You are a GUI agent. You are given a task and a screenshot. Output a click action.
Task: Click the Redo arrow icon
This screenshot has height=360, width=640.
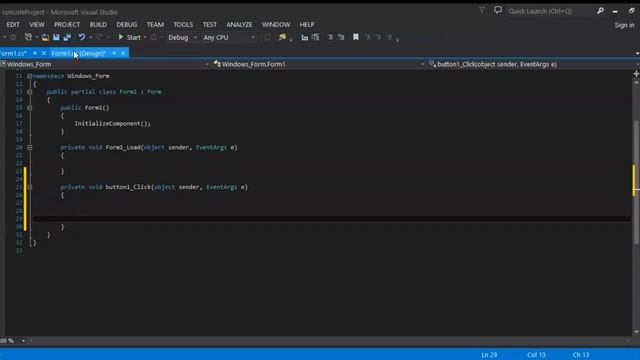pos(99,37)
